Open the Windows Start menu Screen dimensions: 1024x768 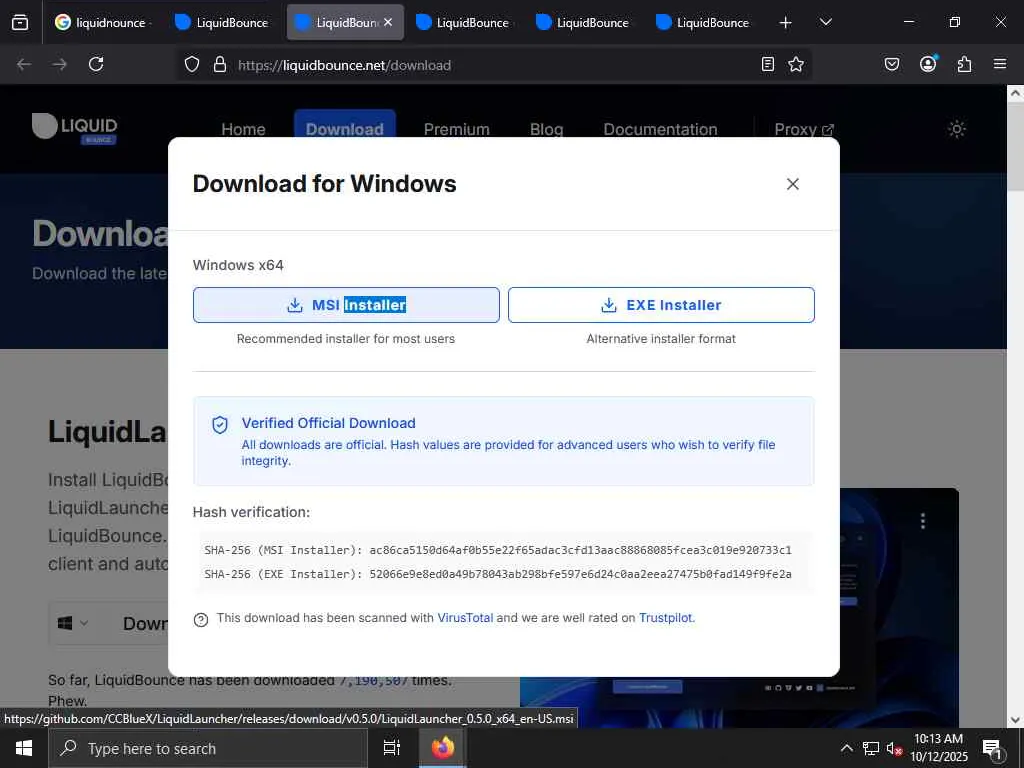point(24,748)
